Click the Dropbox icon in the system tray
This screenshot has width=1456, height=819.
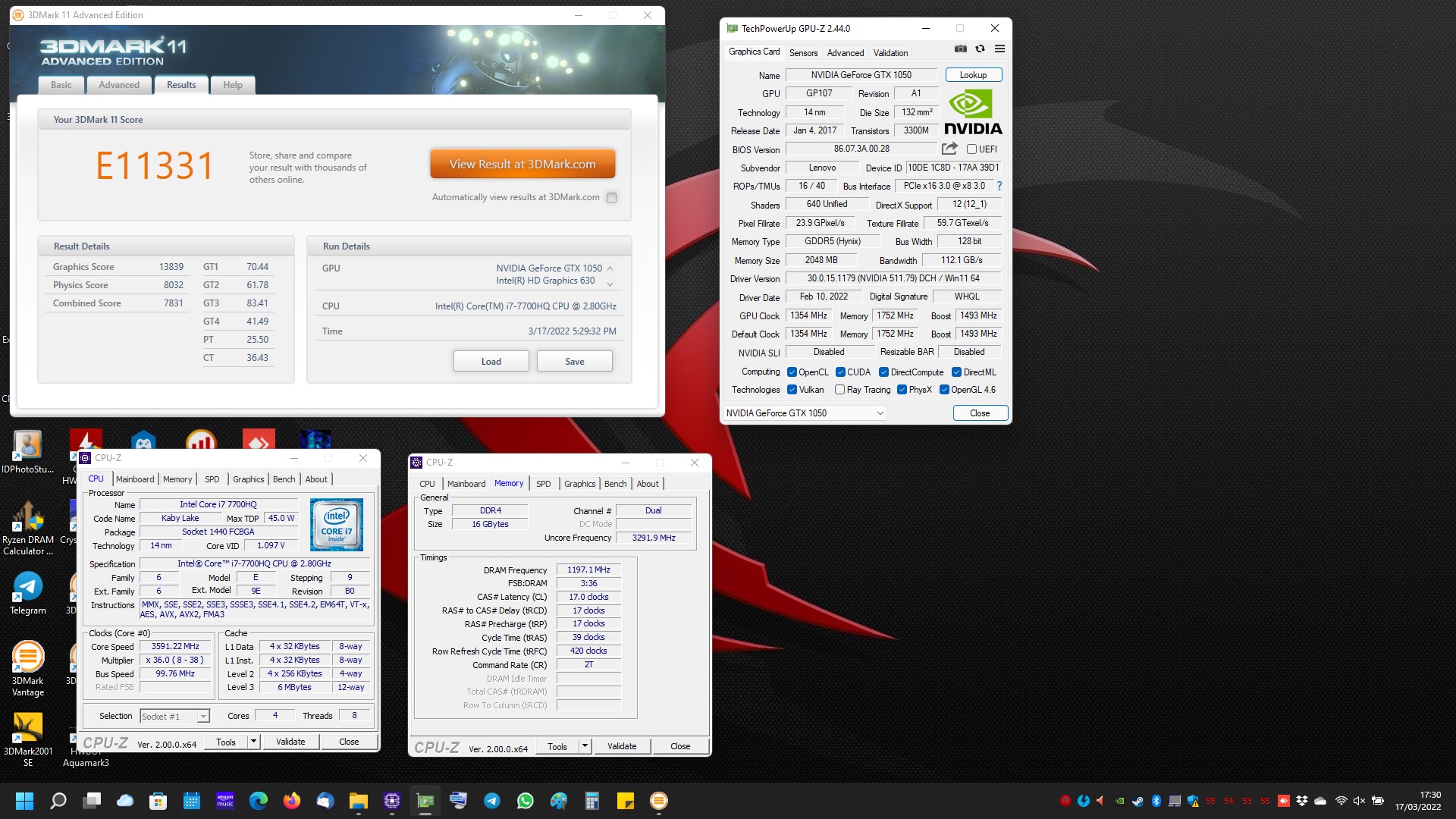[x=1302, y=801]
